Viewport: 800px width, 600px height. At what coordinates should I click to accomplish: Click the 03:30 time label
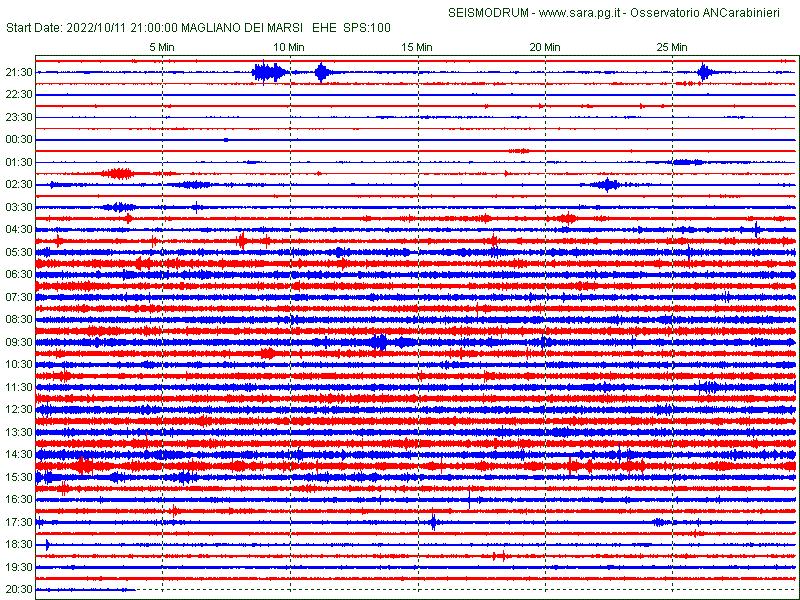pyautogui.click(x=19, y=207)
